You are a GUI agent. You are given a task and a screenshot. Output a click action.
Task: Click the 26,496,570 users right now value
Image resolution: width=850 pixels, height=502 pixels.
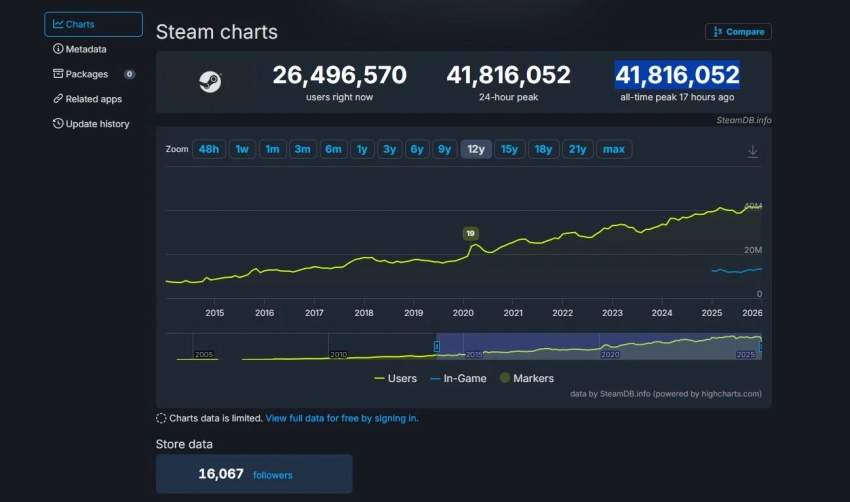pyautogui.click(x=339, y=75)
